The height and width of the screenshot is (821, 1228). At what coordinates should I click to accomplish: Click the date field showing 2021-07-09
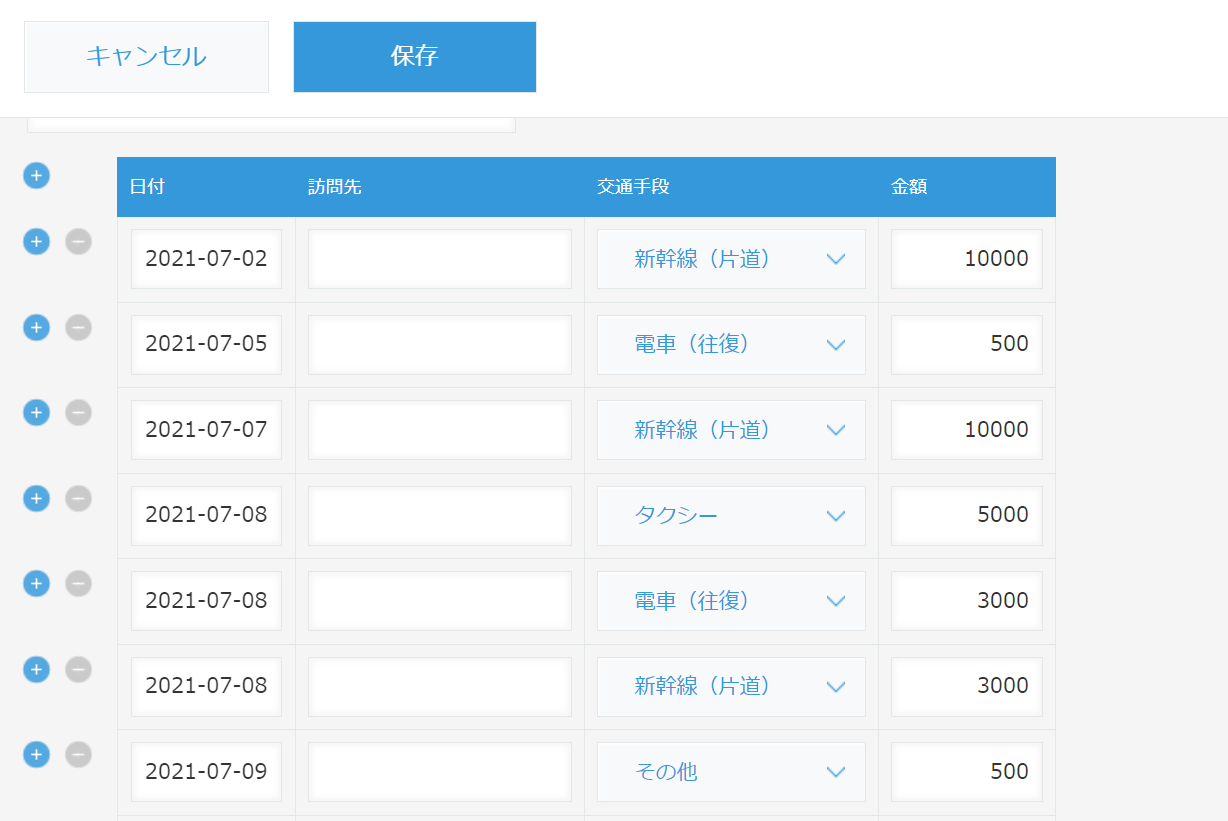[206, 772]
